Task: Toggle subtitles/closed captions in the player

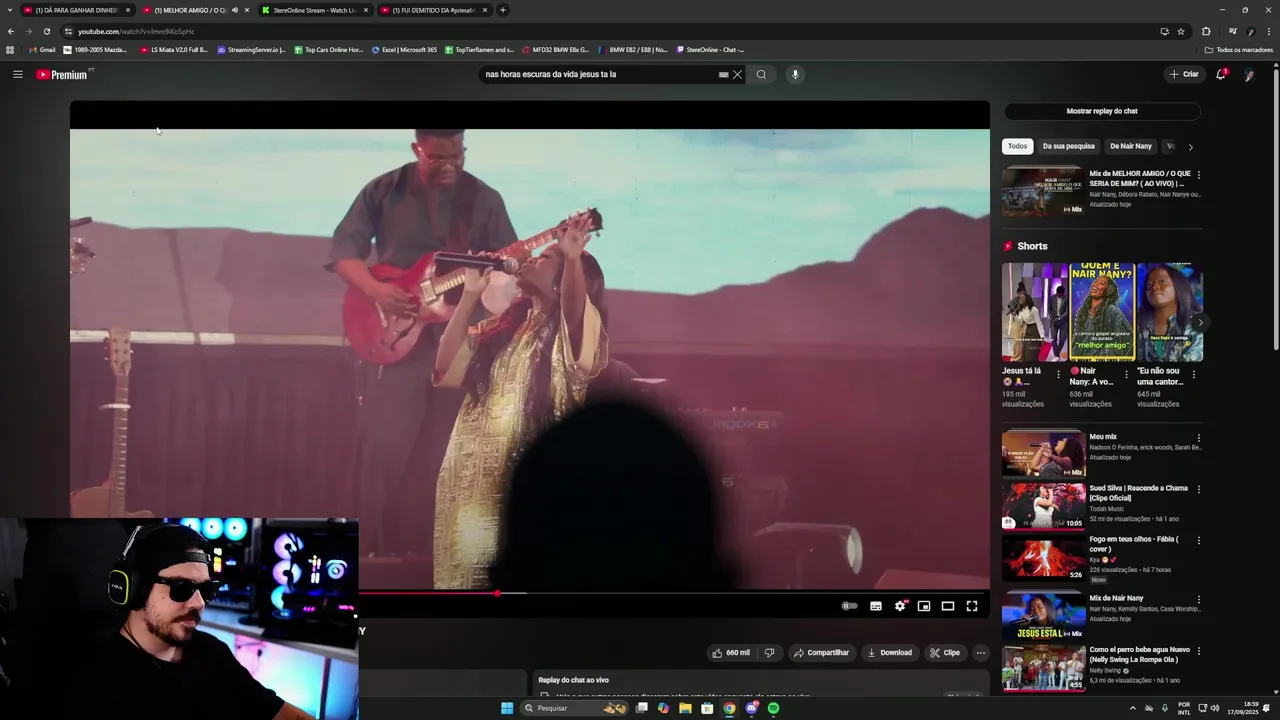Action: pyautogui.click(x=876, y=606)
